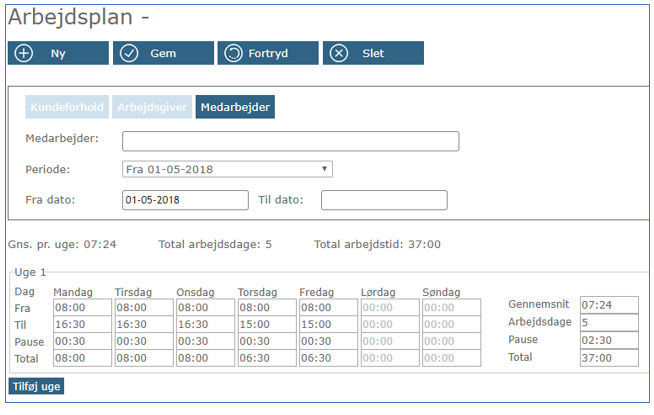The height and width of the screenshot is (415, 654).
Task: Edit Lørdag Fra time field
Action: [x=390, y=308]
